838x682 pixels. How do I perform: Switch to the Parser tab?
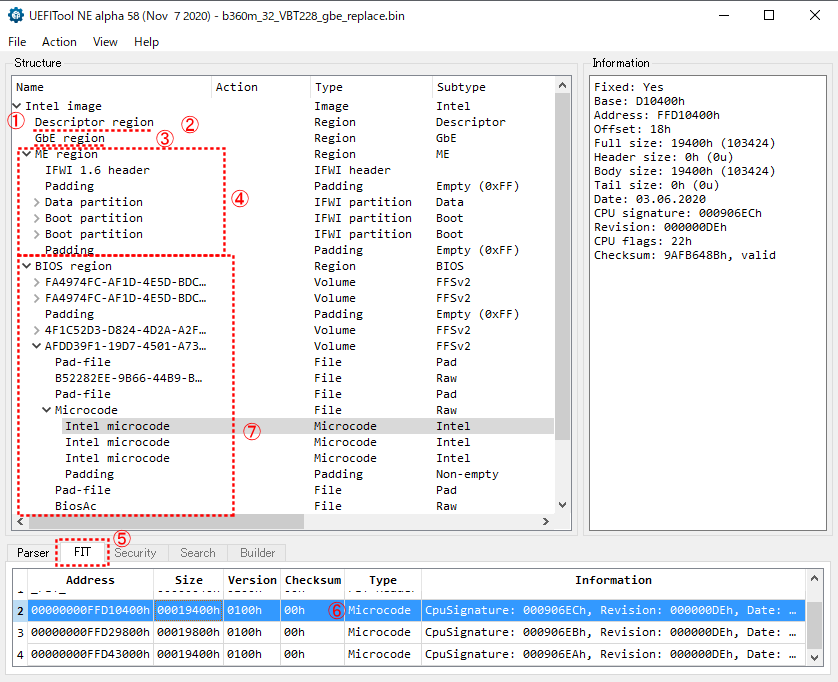(33, 553)
